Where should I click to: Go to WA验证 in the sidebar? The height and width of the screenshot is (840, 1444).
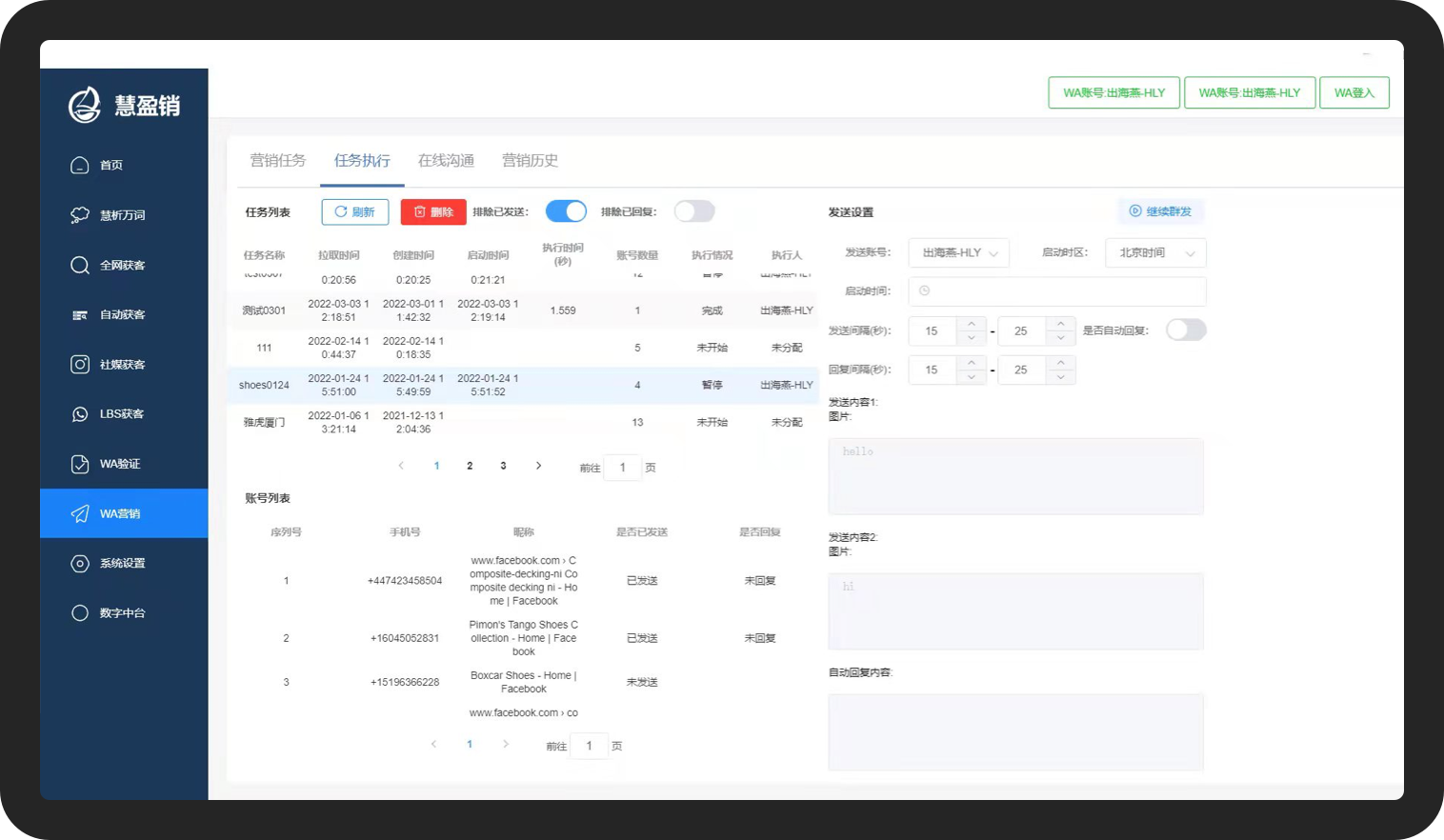(x=124, y=464)
